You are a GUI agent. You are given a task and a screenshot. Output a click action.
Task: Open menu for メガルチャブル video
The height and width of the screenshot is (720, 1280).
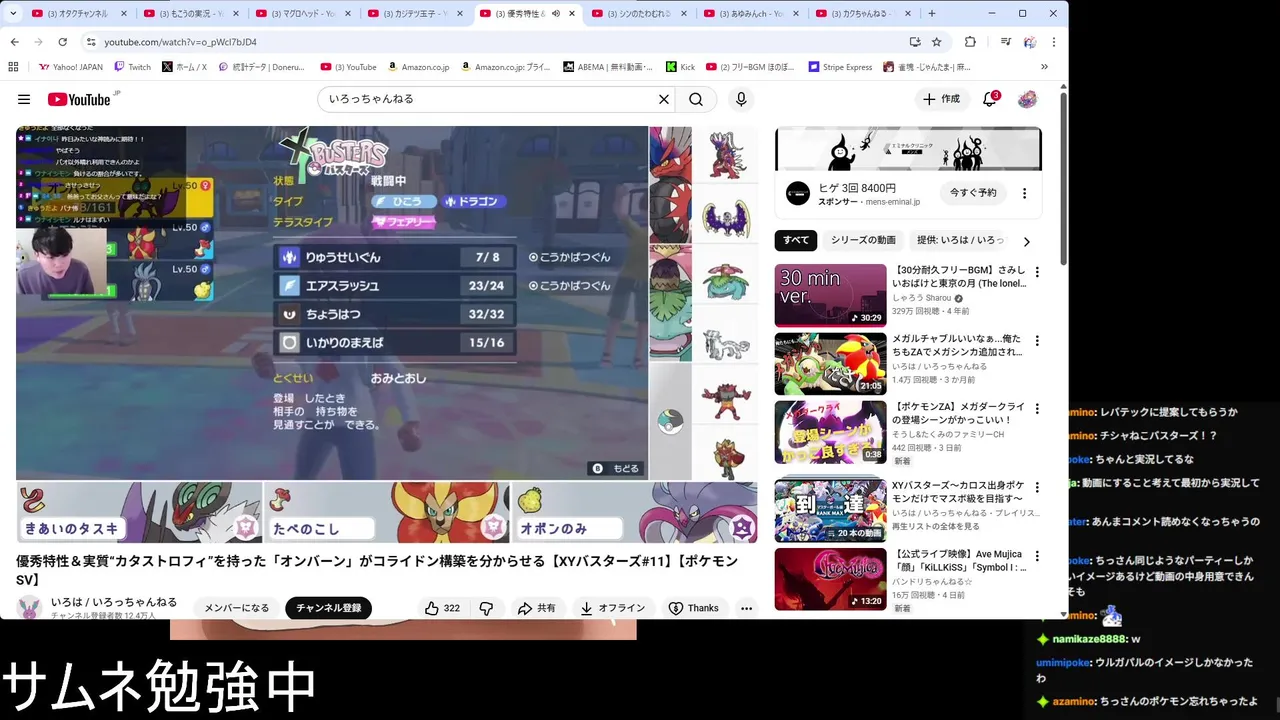coord(1037,341)
